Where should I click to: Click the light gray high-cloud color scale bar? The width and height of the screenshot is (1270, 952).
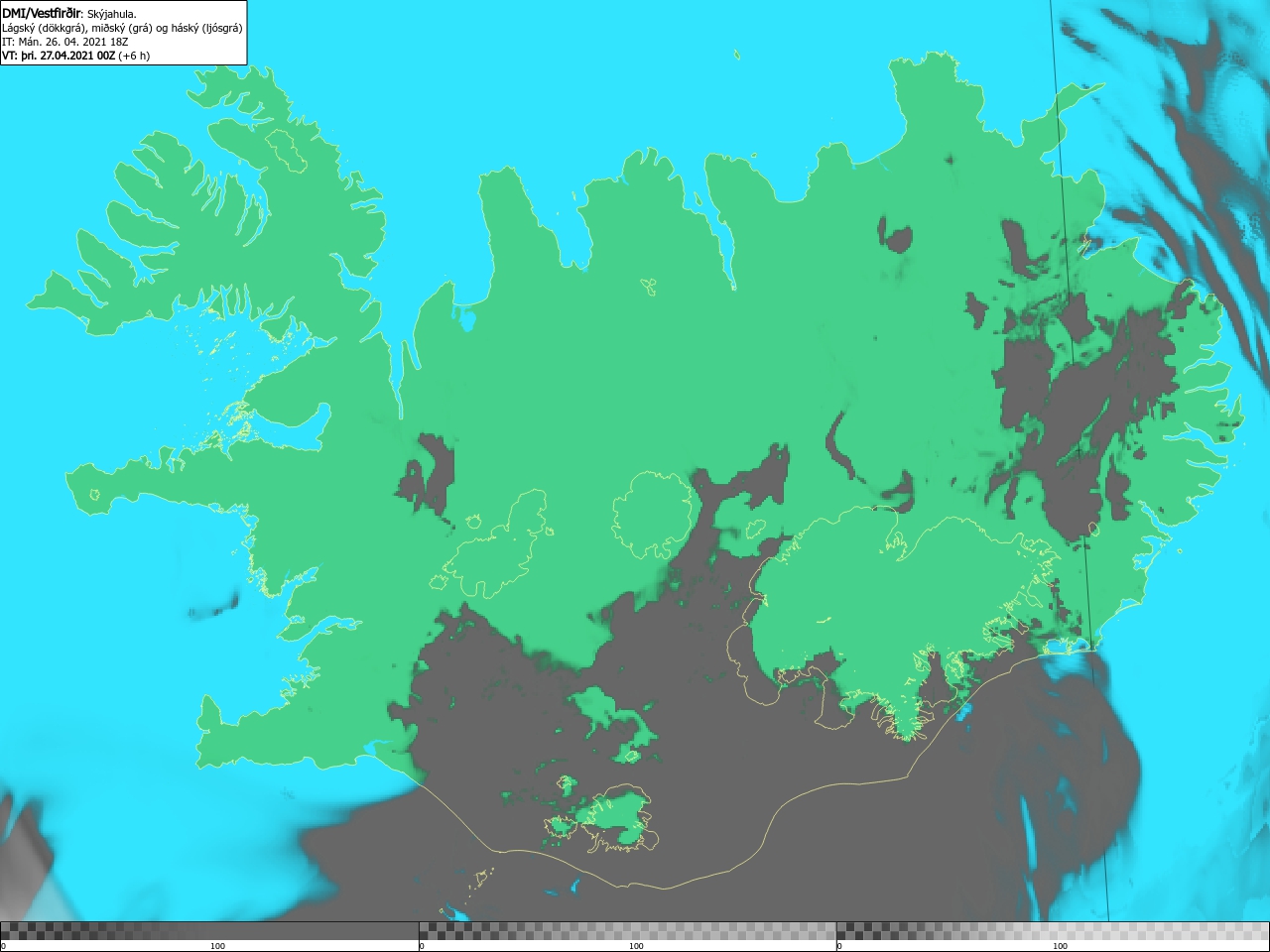(1053, 930)
